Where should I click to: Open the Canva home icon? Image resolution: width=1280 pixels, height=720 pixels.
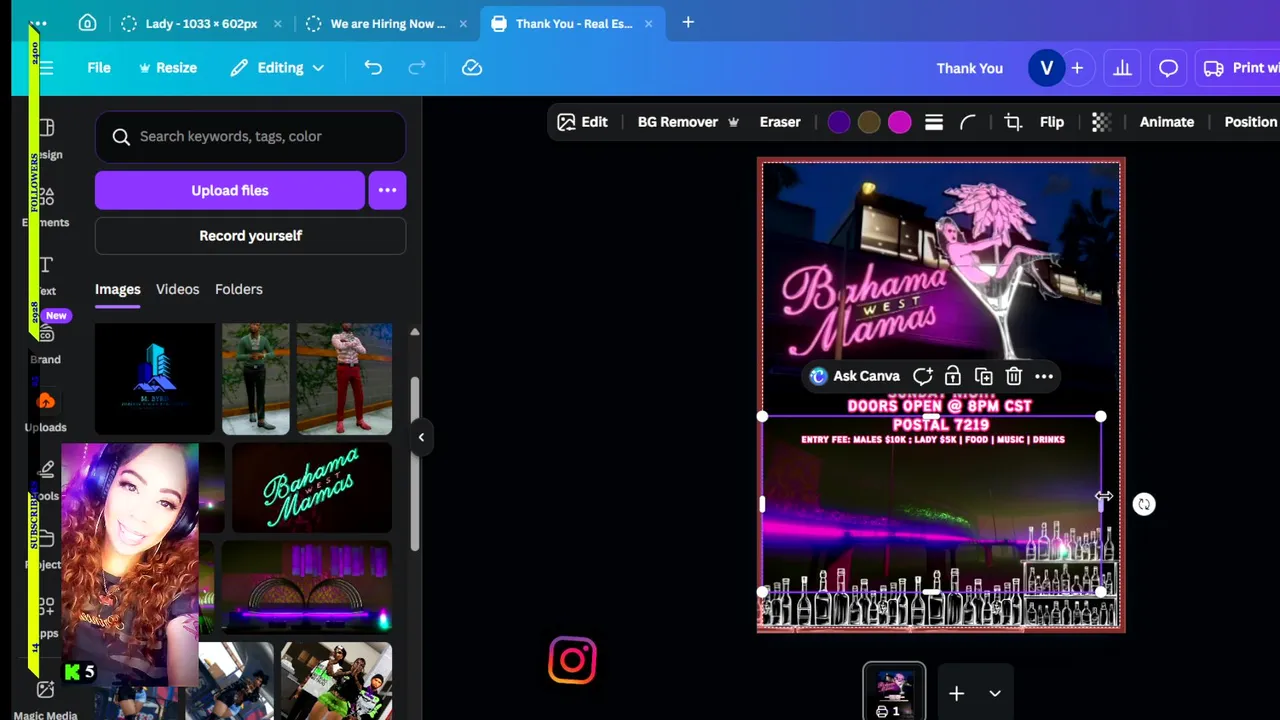87,23
